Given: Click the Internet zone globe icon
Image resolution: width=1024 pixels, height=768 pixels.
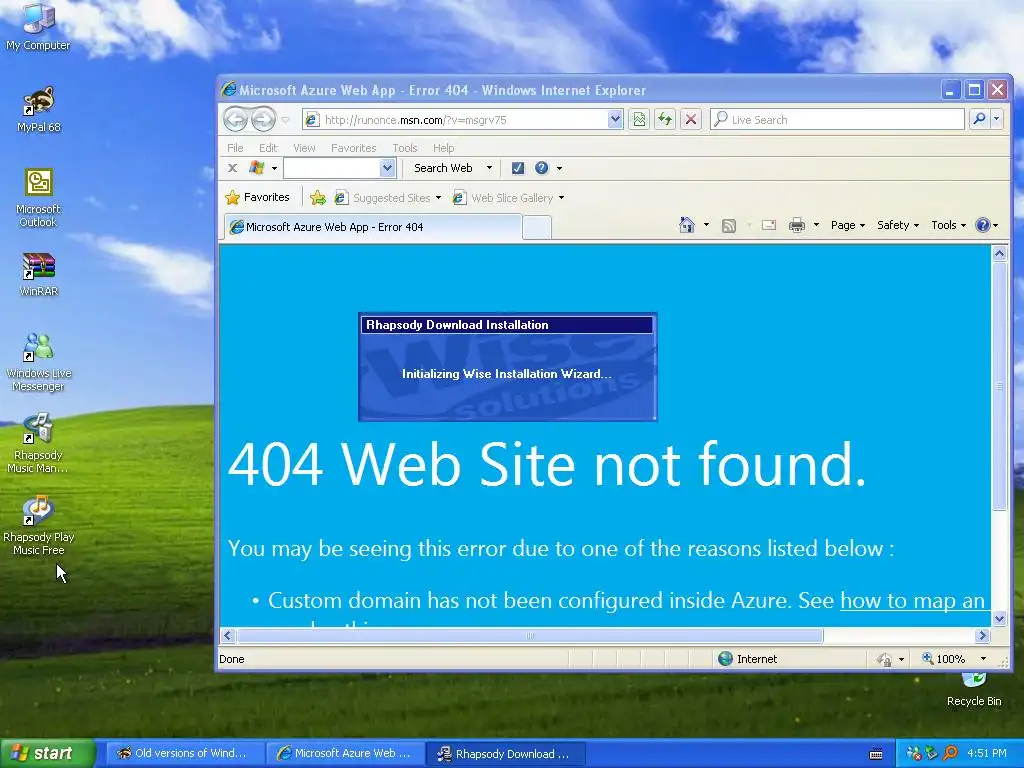Looking at the screenshot, I should click(x=725, y=658).
